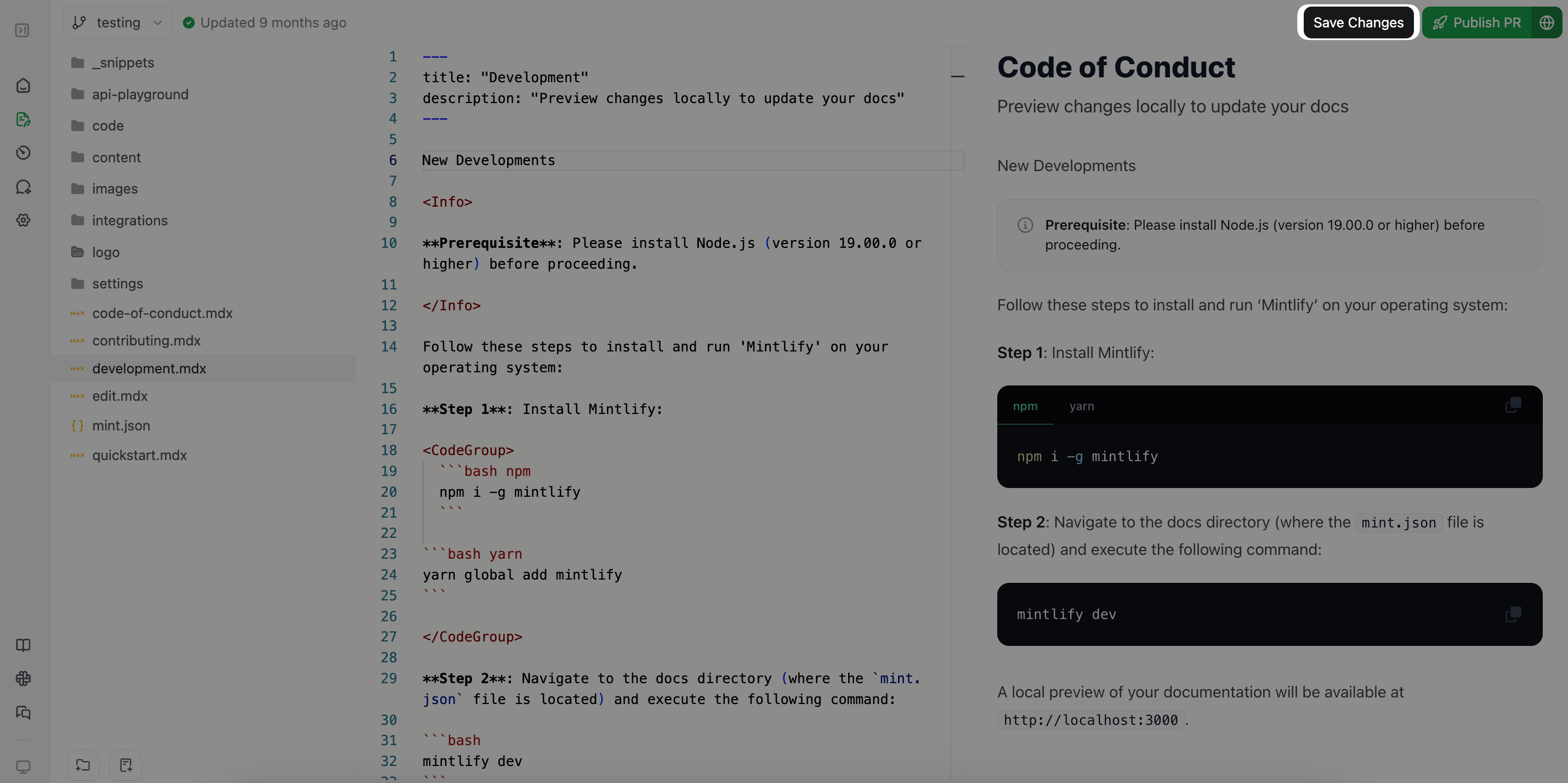Viewport: 1568px width, 783px height.
Task: Open settings gear icon in sidebar
Action: [23, 220]
